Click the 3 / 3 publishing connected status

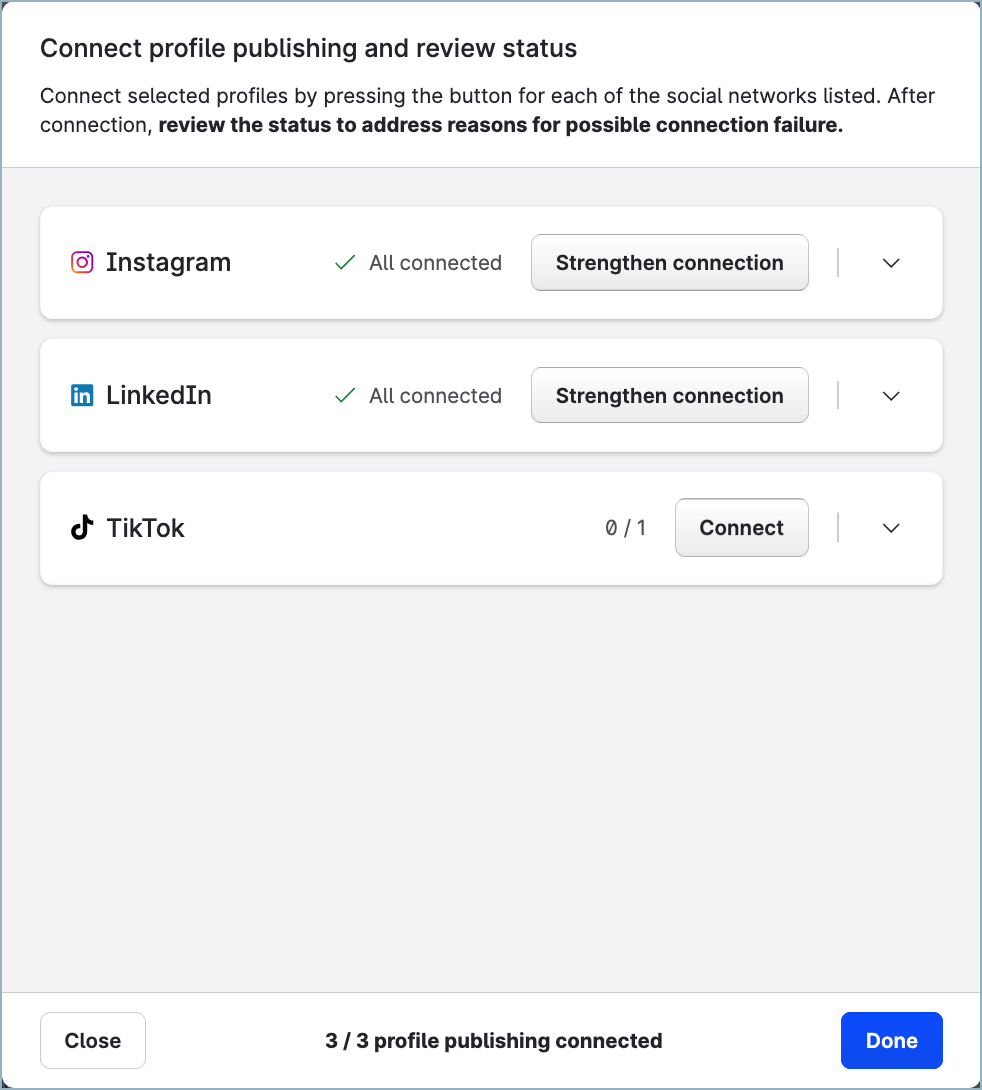[x=492, y=1040]
